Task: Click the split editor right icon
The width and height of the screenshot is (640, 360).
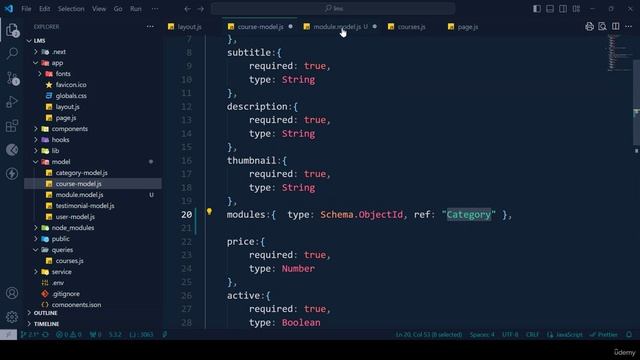Action: pos(616,27)
